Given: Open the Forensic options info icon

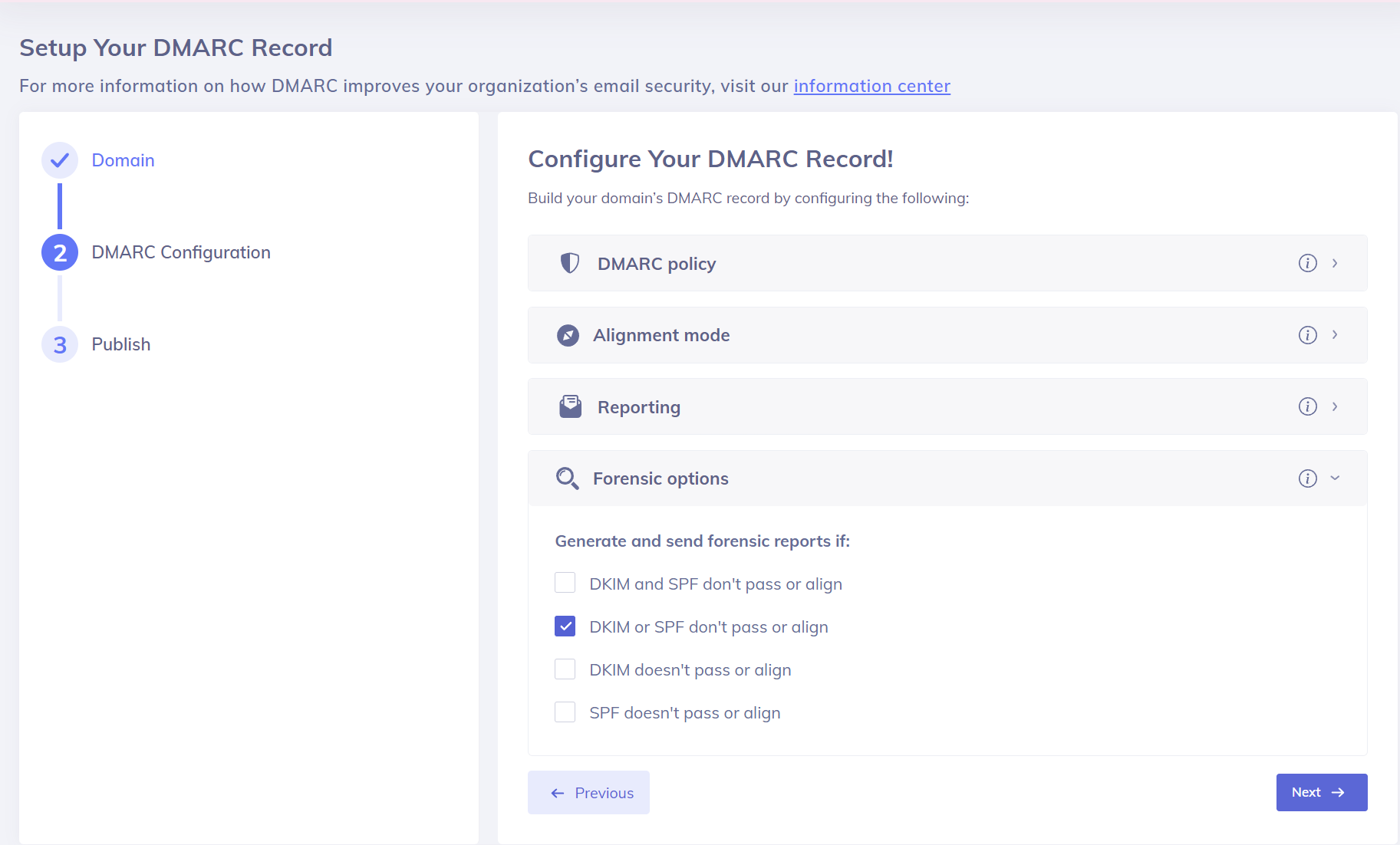Looking at the screenshot, I should [1307, 478].
